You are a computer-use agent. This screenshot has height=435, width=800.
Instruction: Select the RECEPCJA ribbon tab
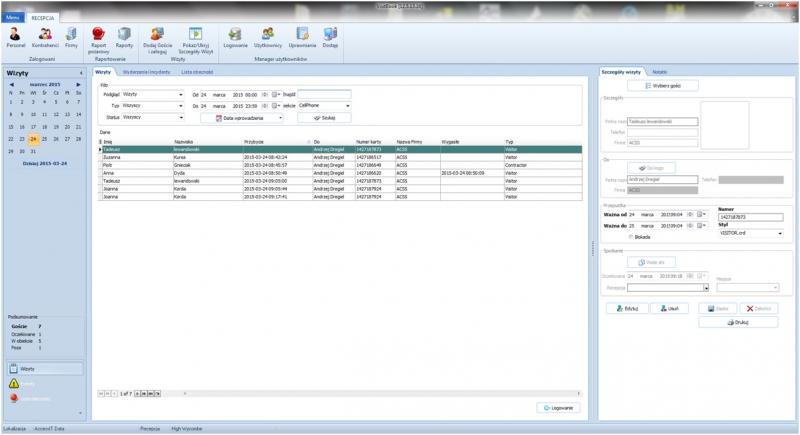42,18
